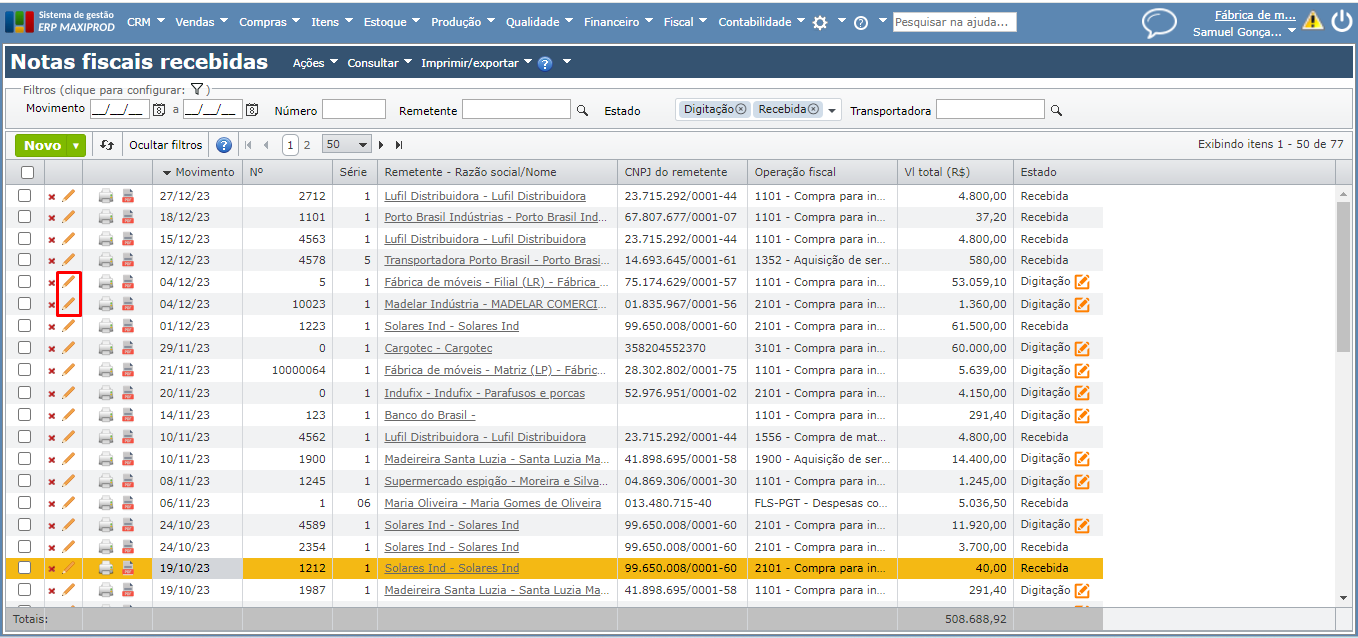The height and width of the screenshot is (638, 1358).
Task: Expand the Estado filter dropdown arrow
Action: (x=833, y=111)
